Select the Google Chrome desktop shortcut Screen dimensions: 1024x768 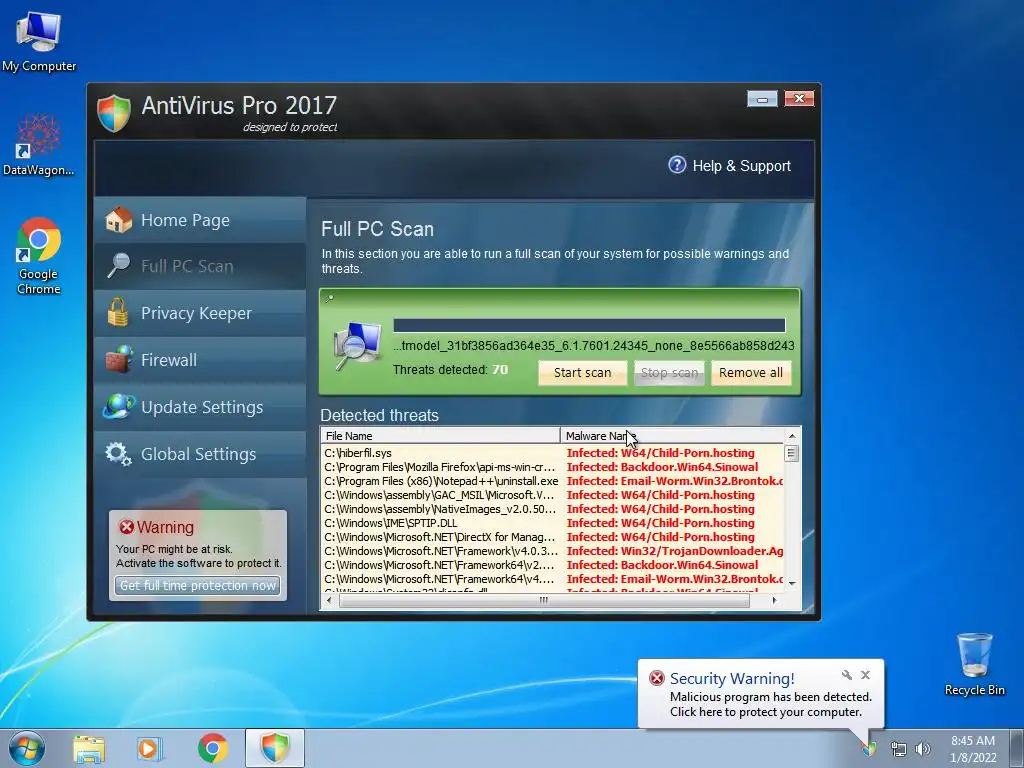[x=39, y=256]
